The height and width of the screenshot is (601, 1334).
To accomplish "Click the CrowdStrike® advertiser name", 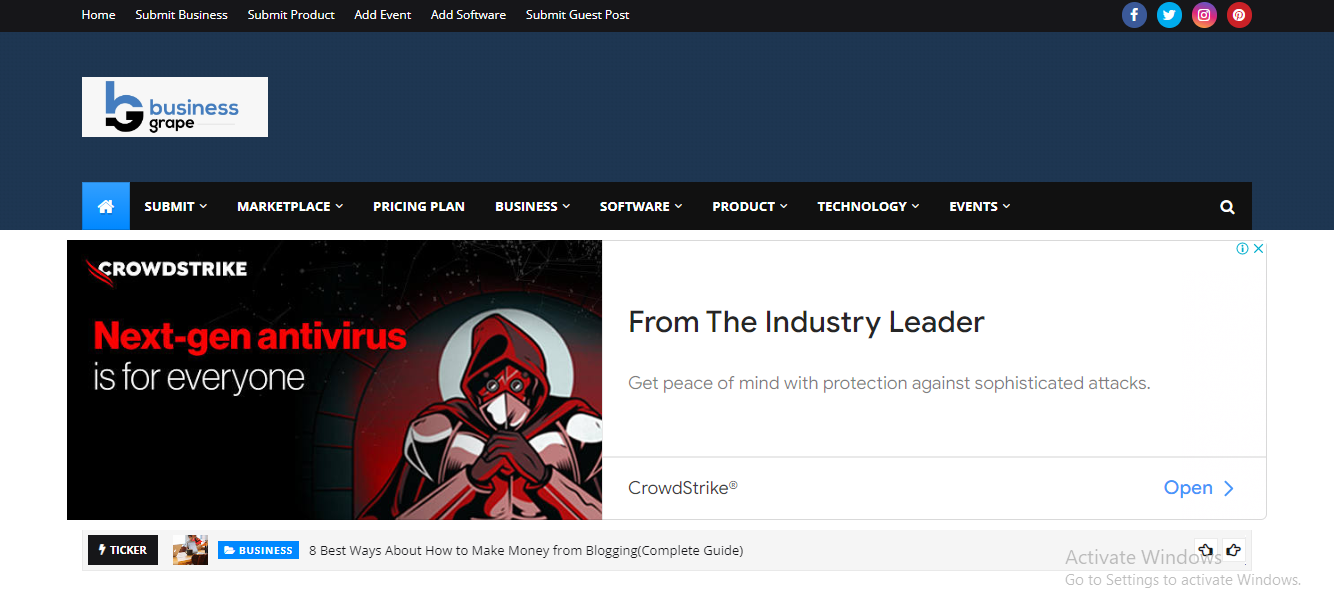I will 683,488.
